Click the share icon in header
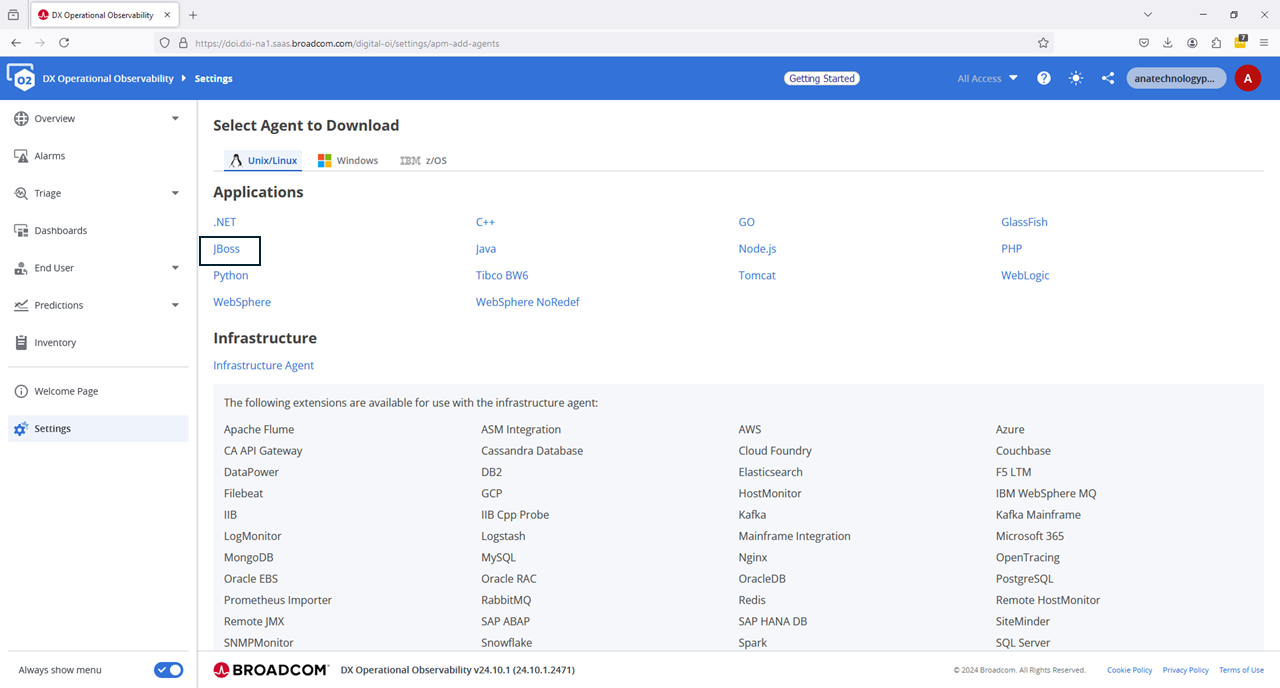 tap(1108, 78)
